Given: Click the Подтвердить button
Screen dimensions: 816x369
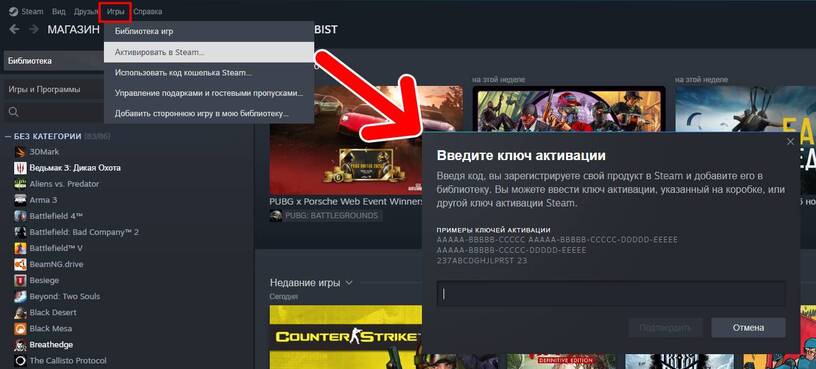Looking at the screenshot, I should (x=666, y=327).
